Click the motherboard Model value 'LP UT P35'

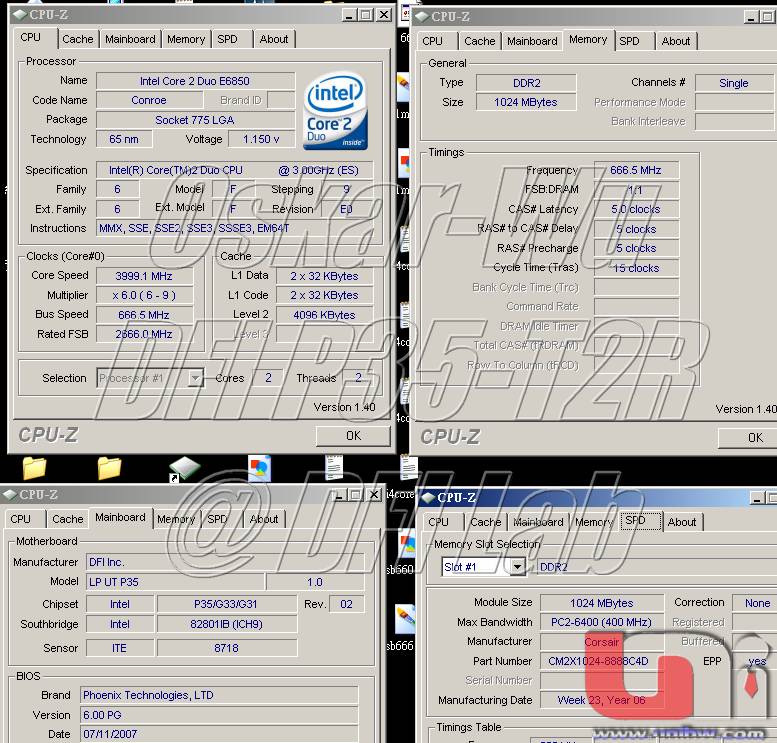pyautogui.click(x=175, y=582)
